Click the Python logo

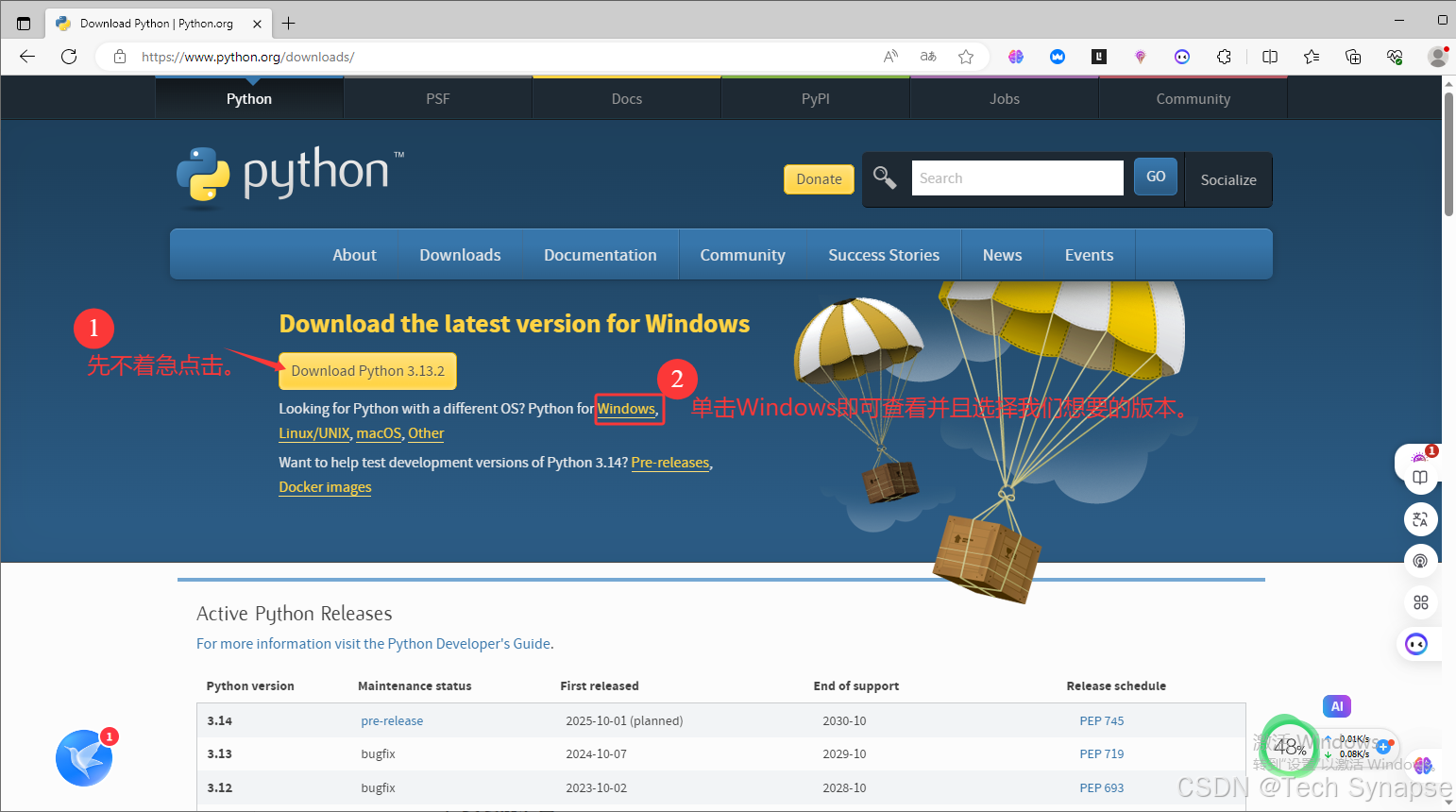point(291,176)
